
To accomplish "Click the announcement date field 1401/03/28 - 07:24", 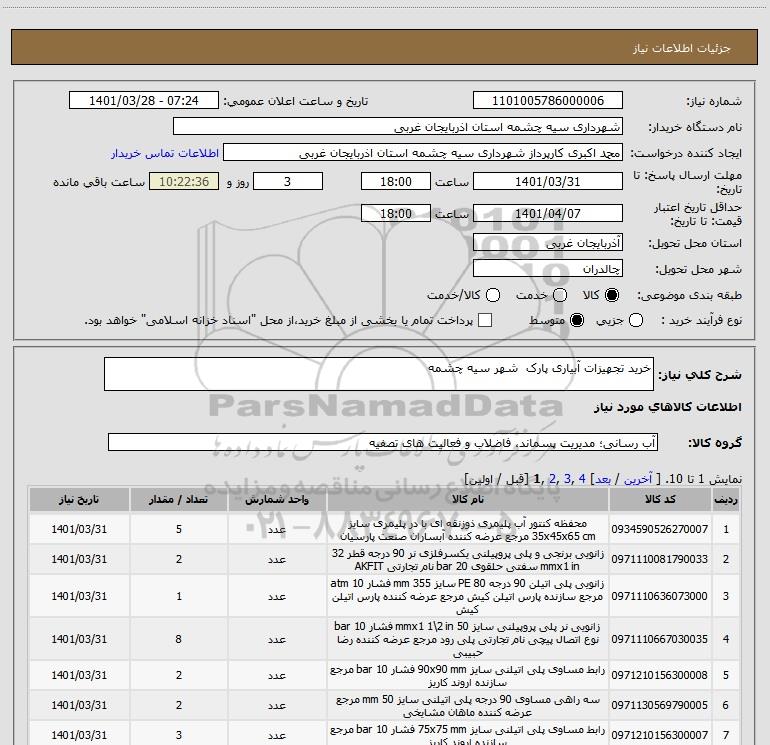I will point(144,101).
